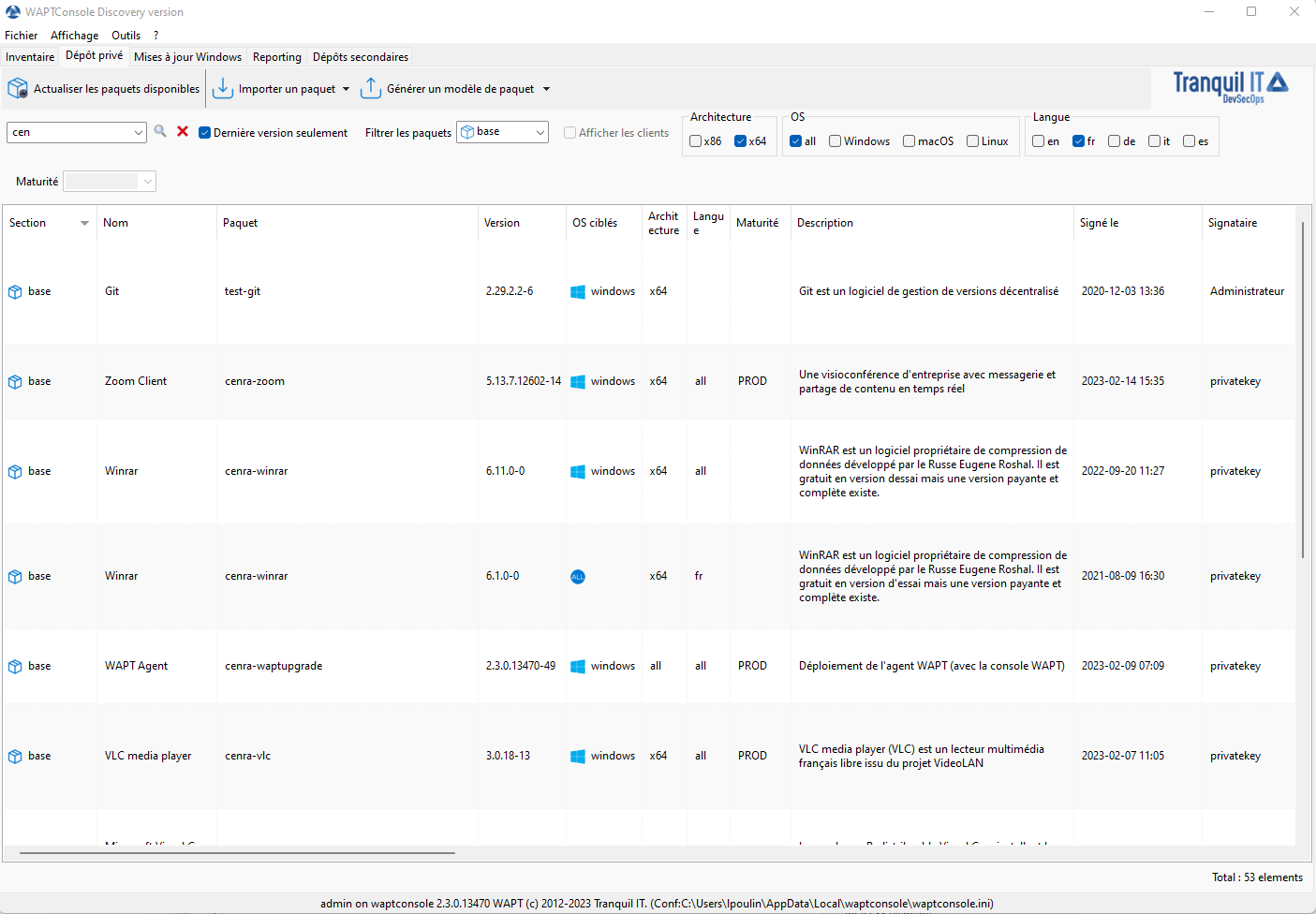This screenshot has width=1316, height=914.
Task: Click package icon in cenra-waptupgrade row
Action: point(15,666)
